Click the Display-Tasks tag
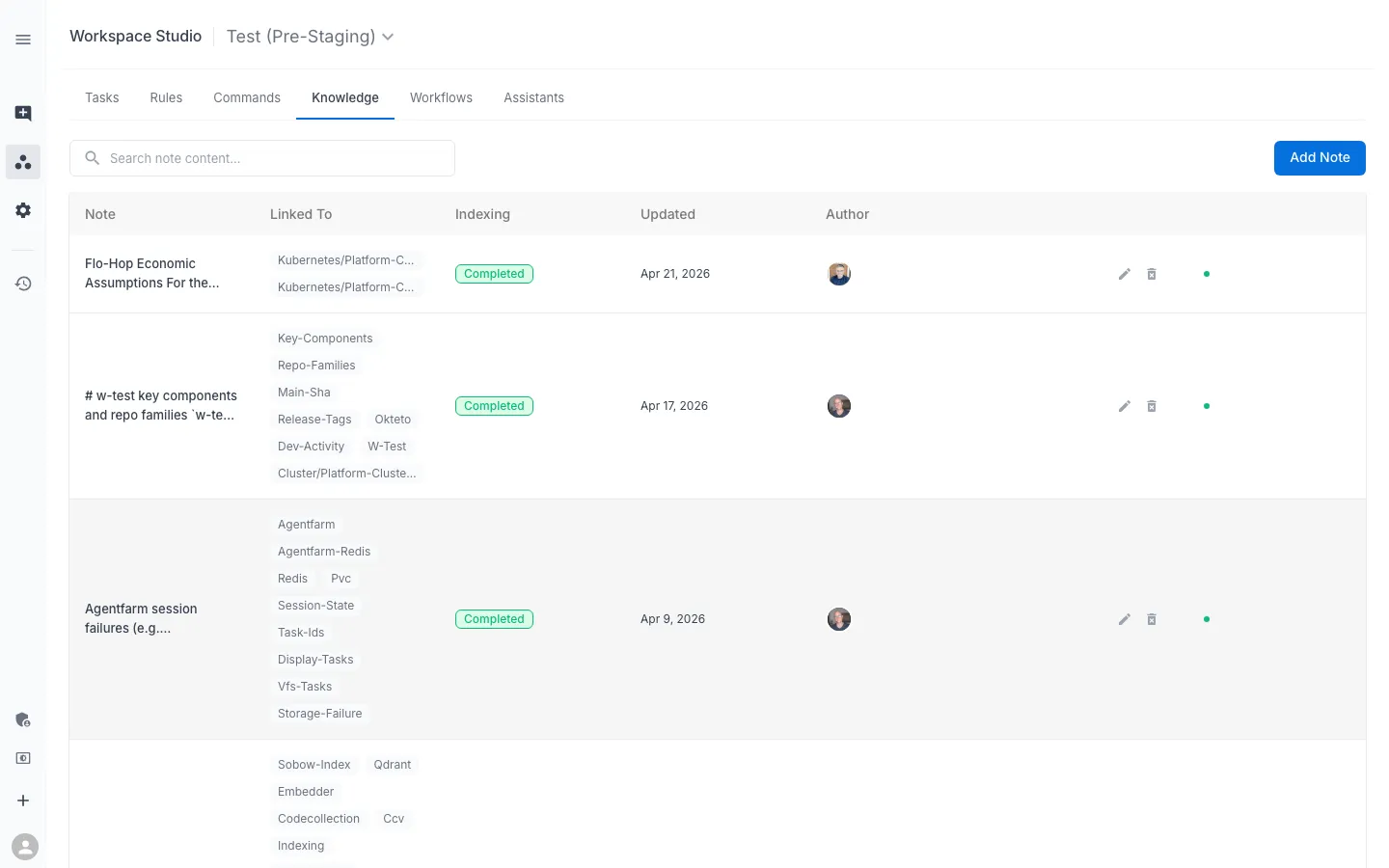Image resolution: width=1389 pixels, height=868 pixels. (315, 660)
